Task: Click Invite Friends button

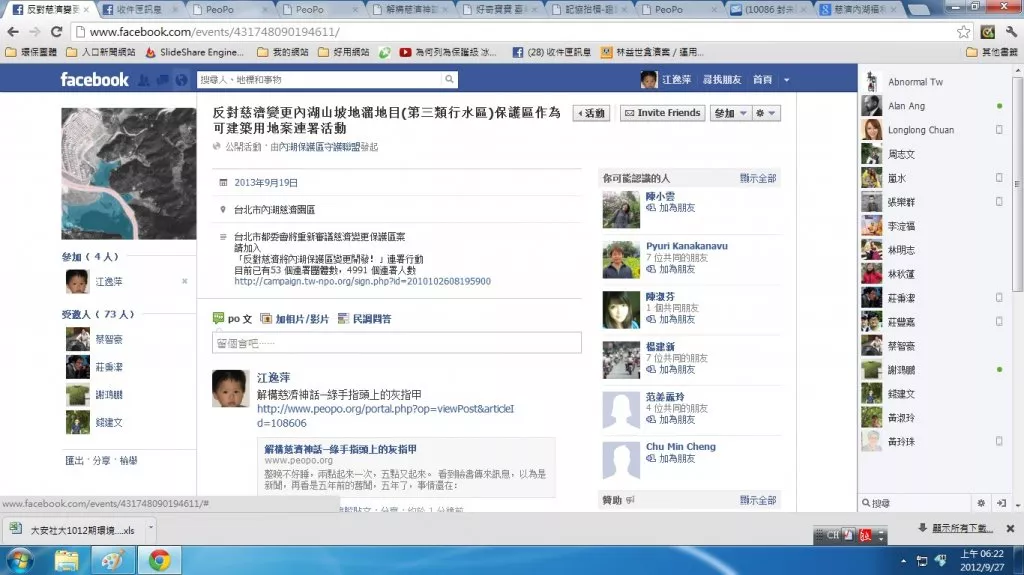Action: 662,113
